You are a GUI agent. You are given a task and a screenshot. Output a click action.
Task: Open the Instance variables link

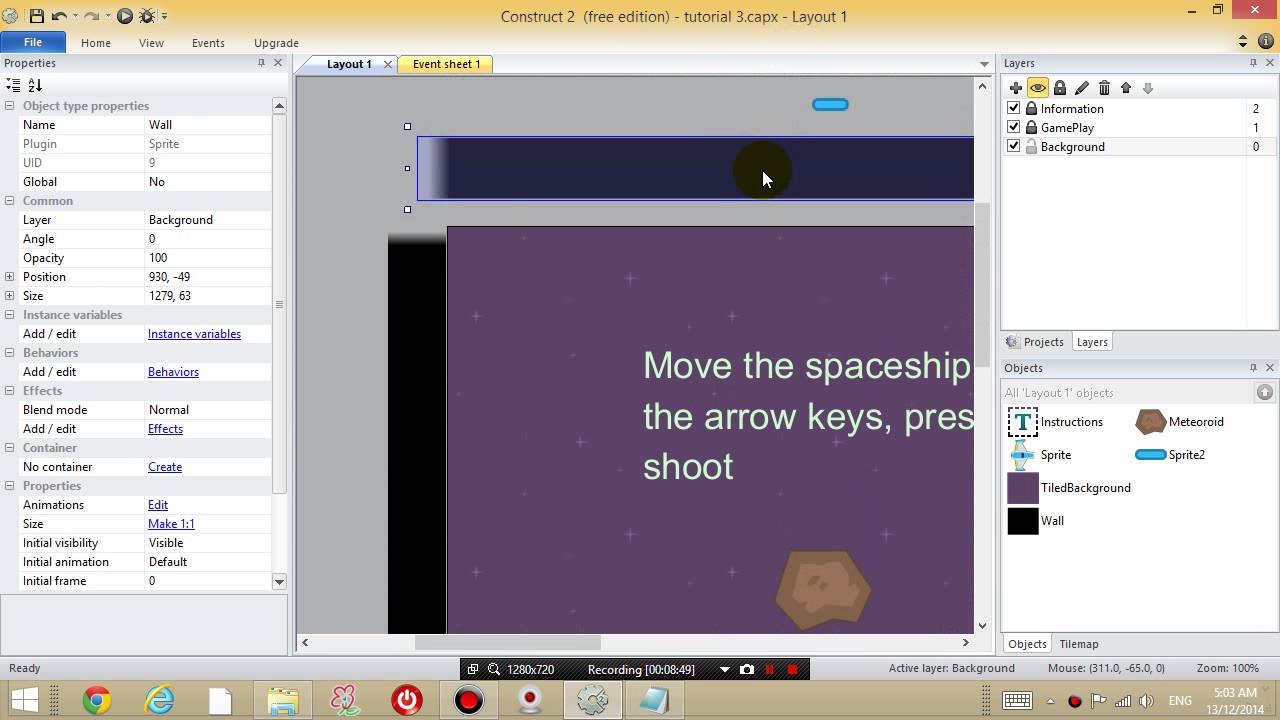[194, 334]
